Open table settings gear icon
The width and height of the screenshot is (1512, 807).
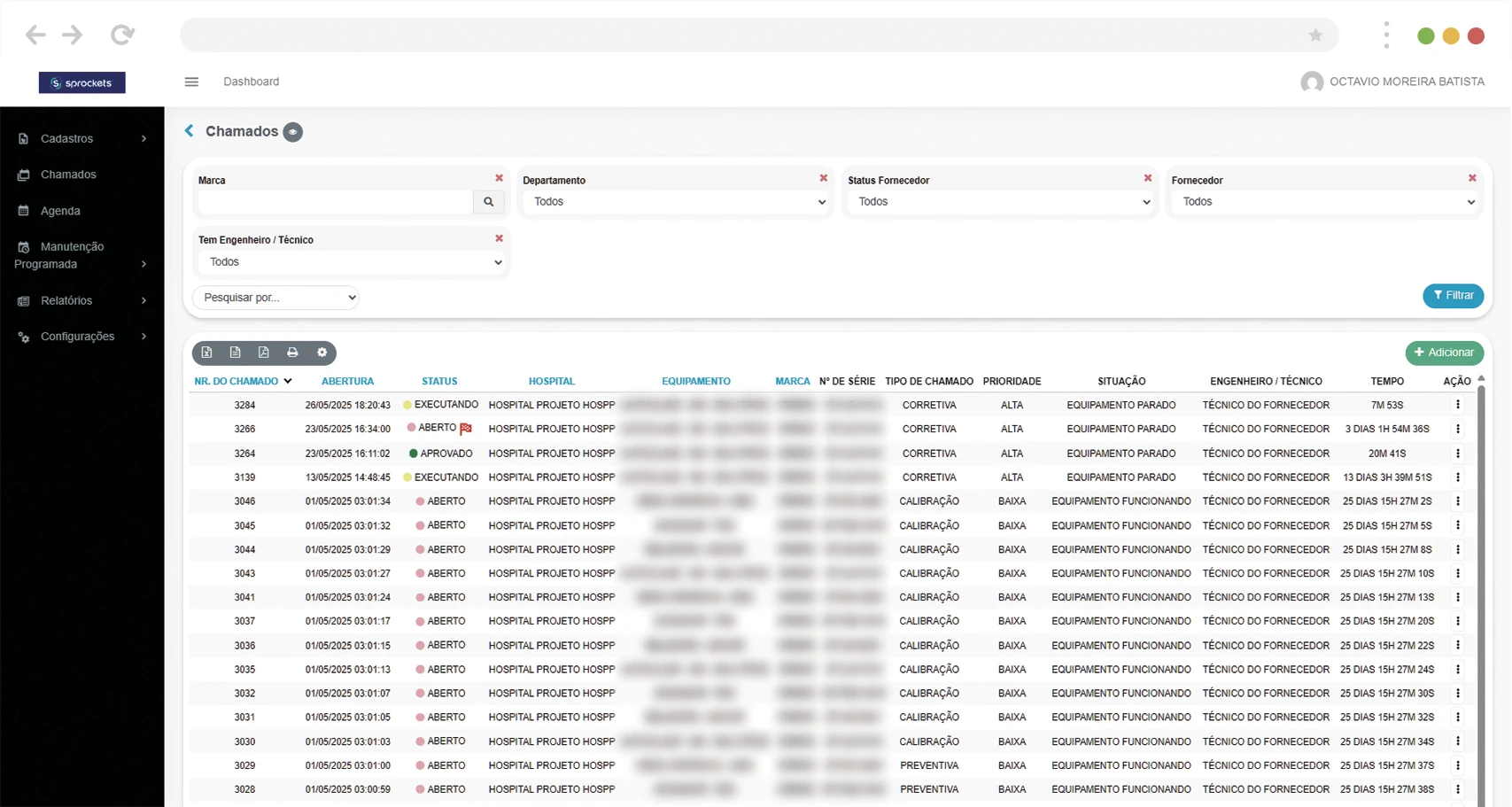[322, 353]
